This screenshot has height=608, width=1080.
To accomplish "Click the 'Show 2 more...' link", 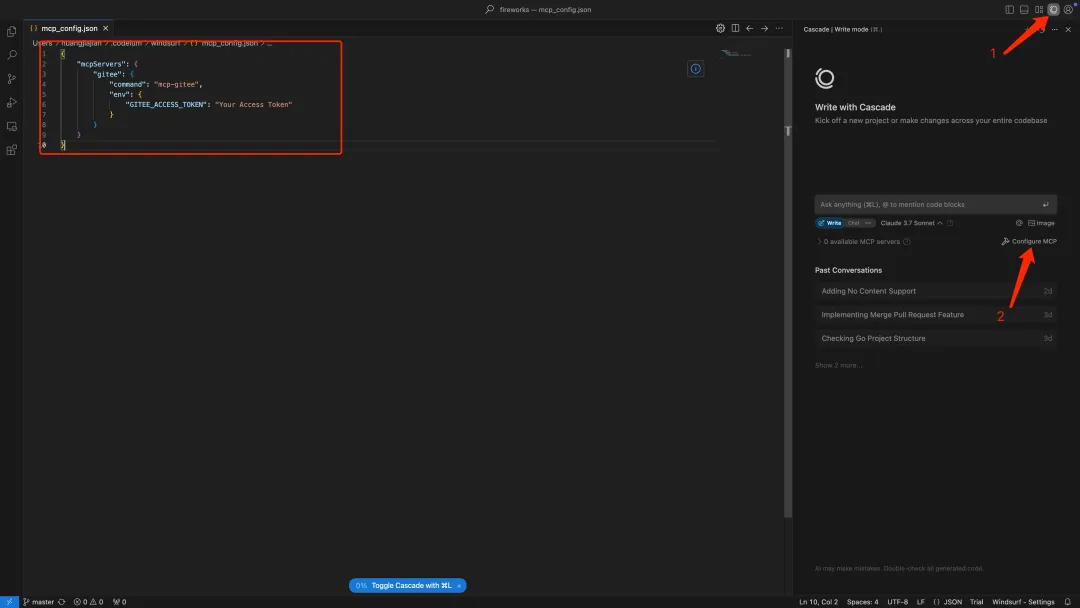I will click(x=838, y=365).
